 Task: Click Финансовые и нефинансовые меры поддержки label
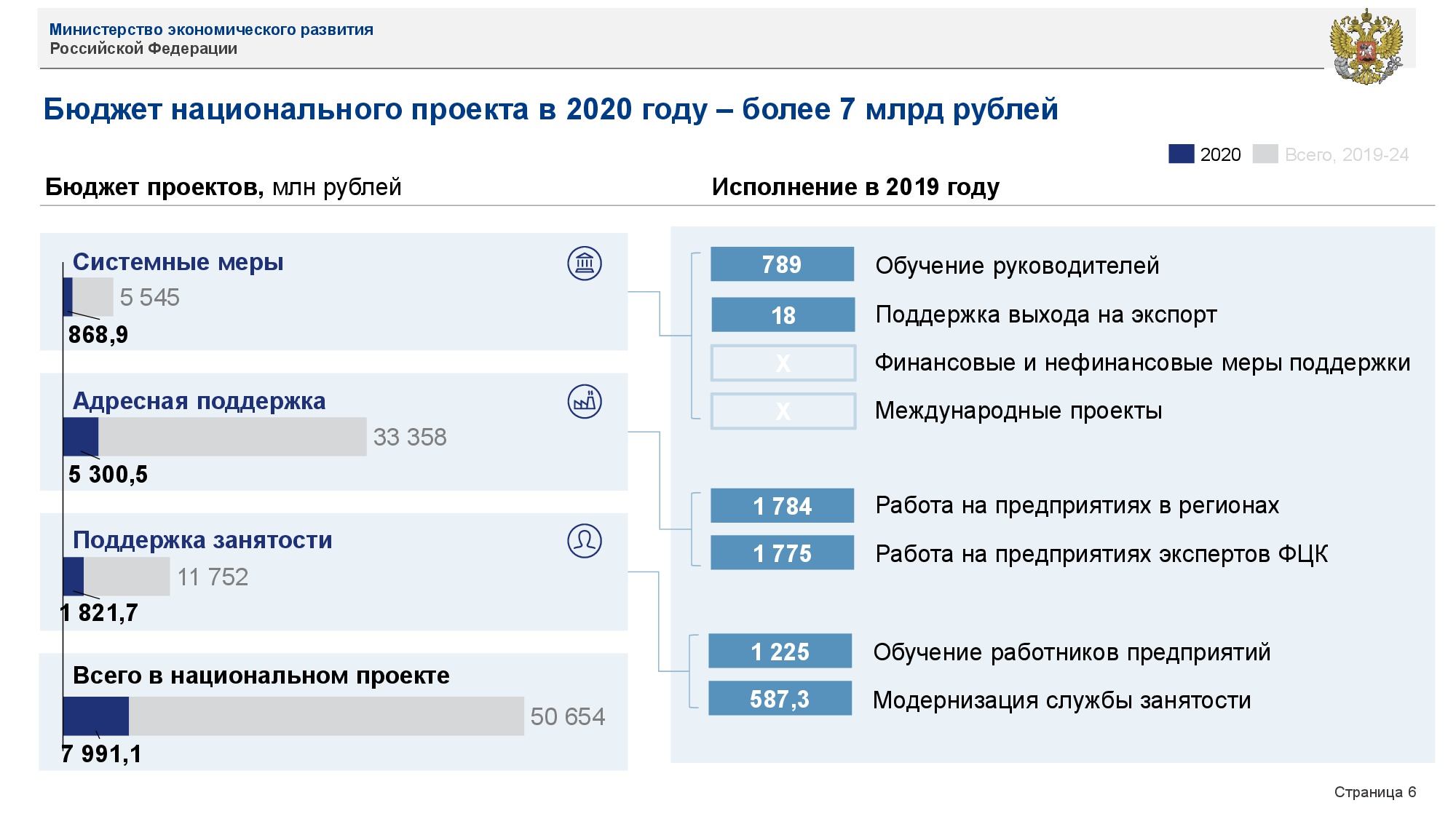(1142, 363)
